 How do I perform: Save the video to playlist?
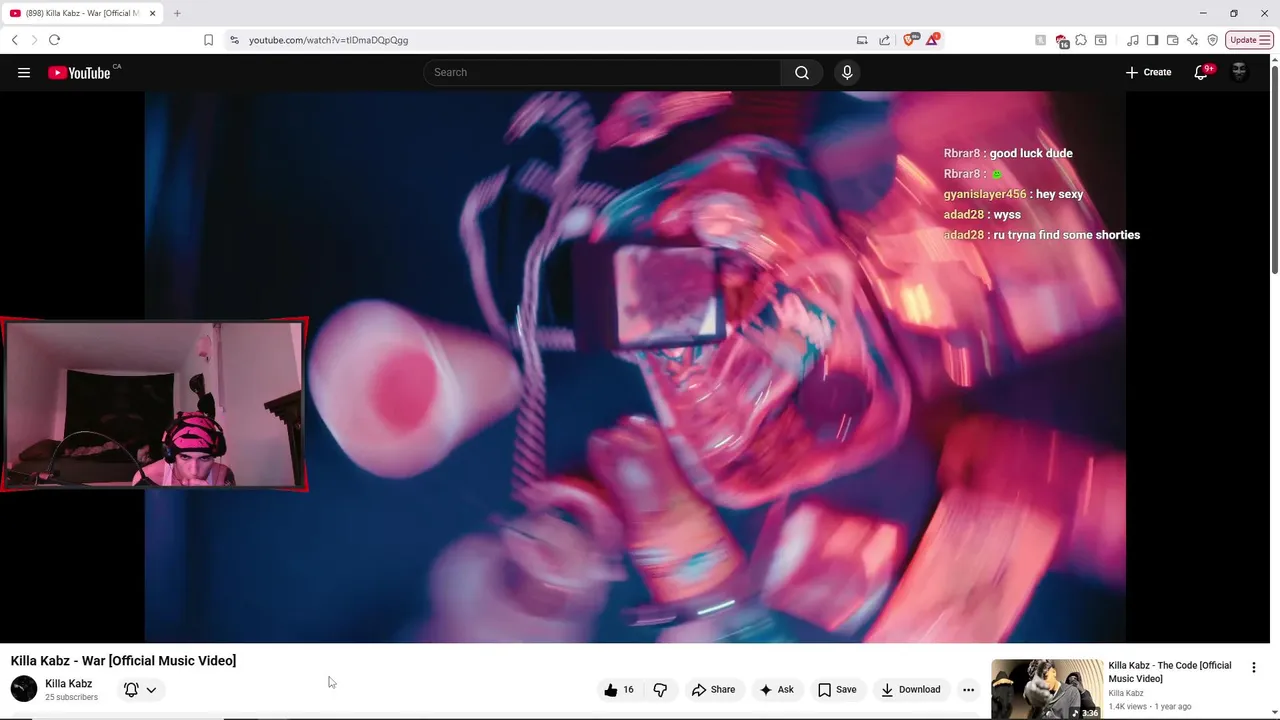tap(837, 689)
